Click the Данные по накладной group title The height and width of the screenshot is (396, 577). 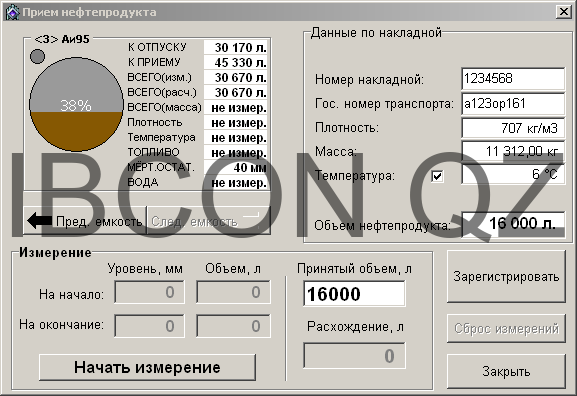pos(376,33)
